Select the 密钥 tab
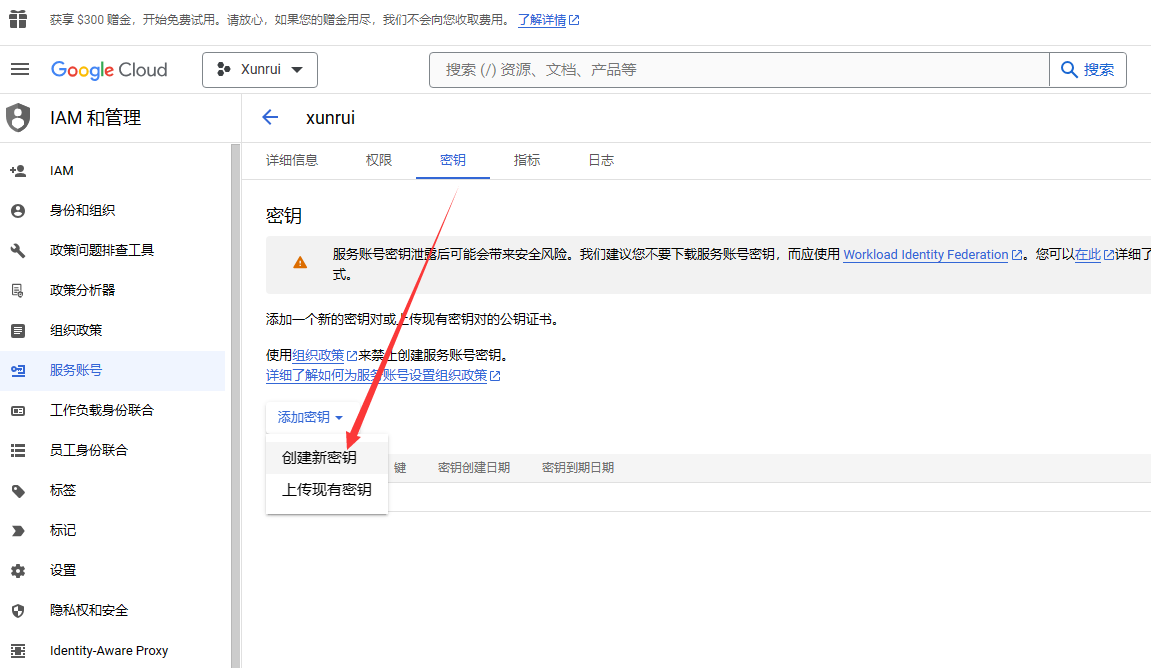Screen dimensions: 1151x668 tap(452, 160)
